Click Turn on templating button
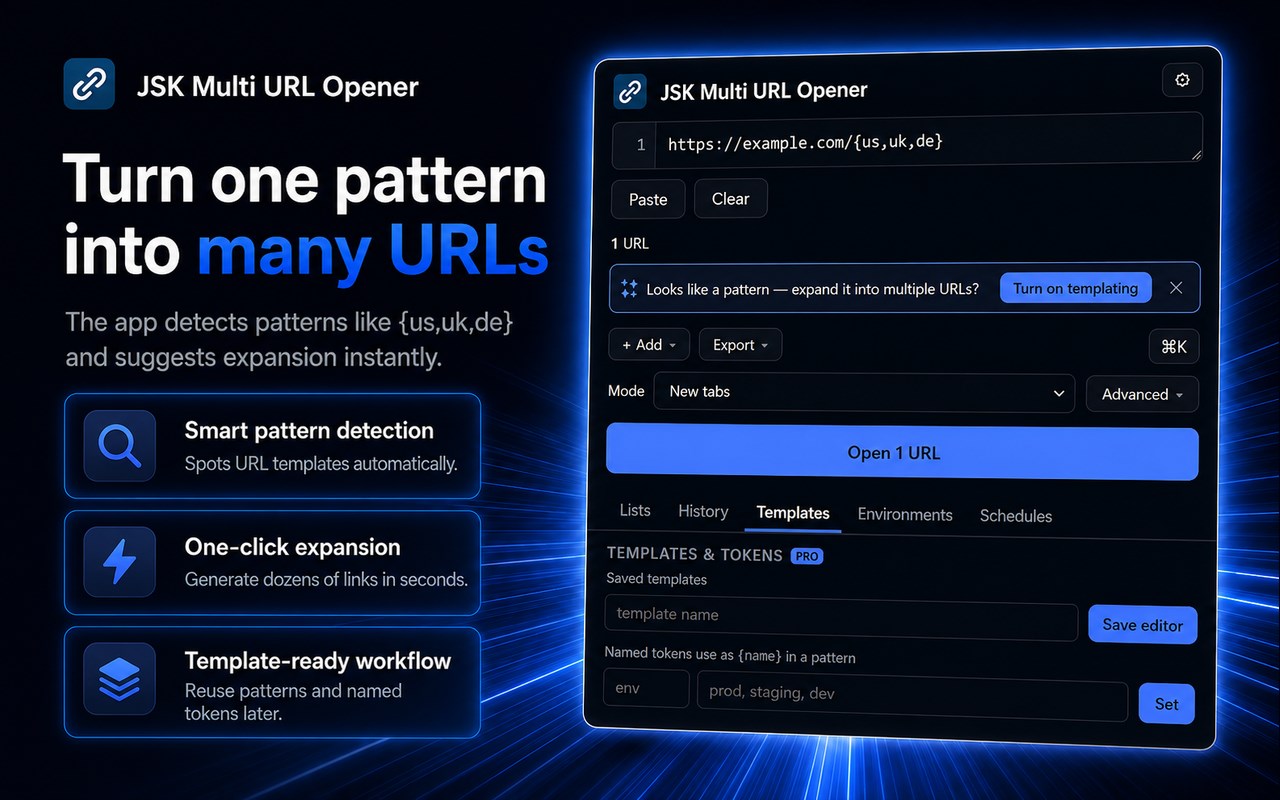 tap(1076, 288)
